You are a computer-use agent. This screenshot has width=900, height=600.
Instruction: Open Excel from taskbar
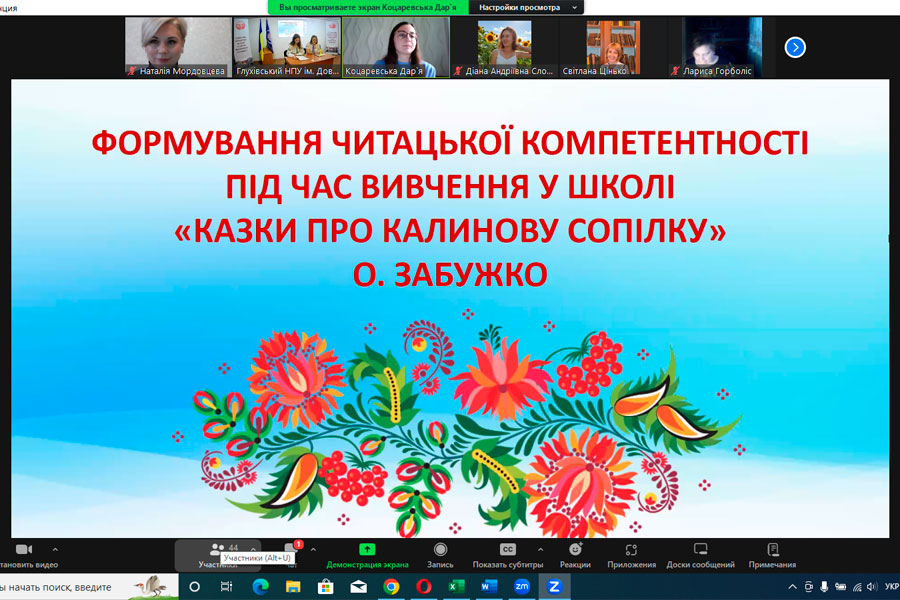click(456, 587)
